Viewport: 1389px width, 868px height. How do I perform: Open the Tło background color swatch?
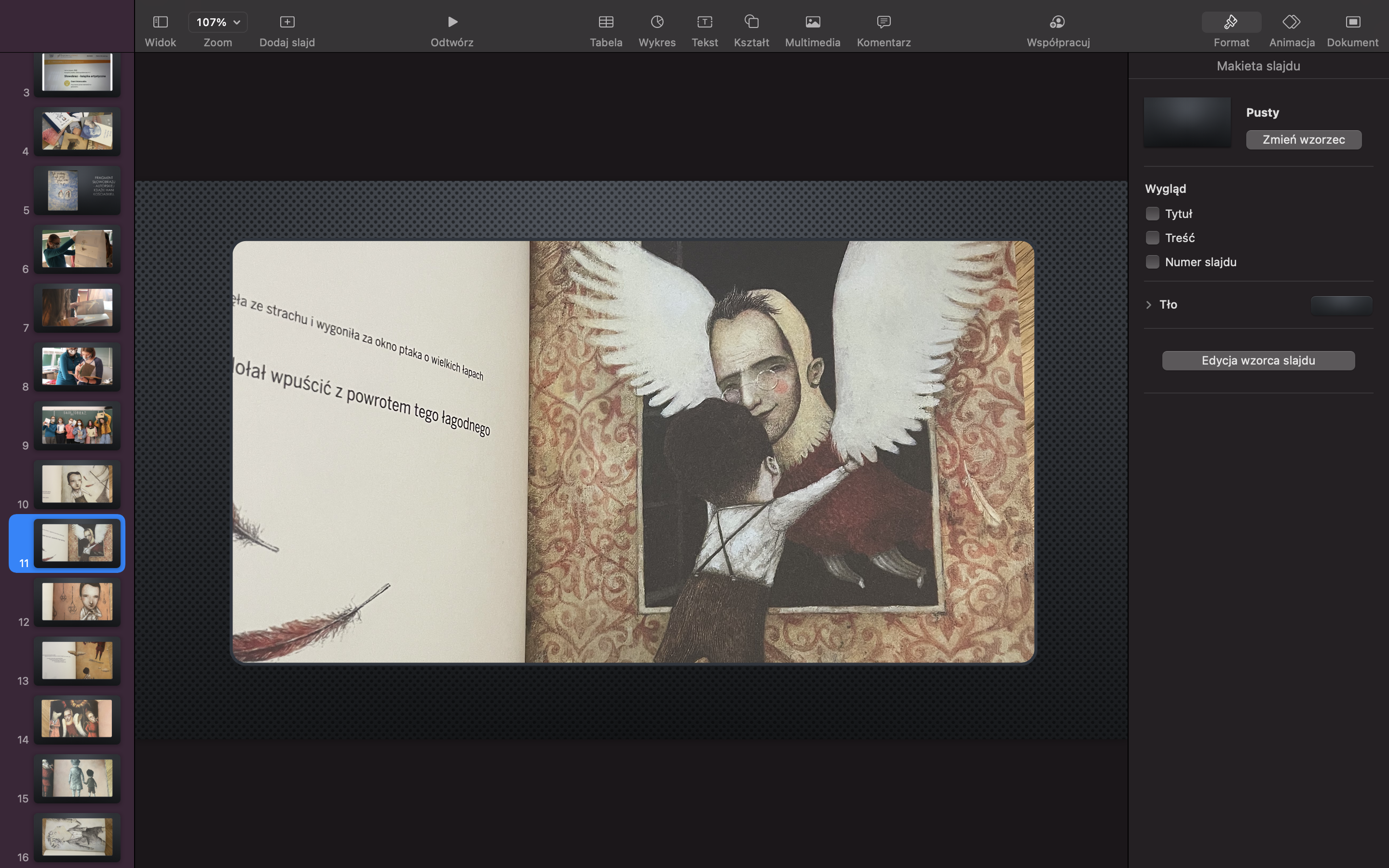coord(1341,305)
